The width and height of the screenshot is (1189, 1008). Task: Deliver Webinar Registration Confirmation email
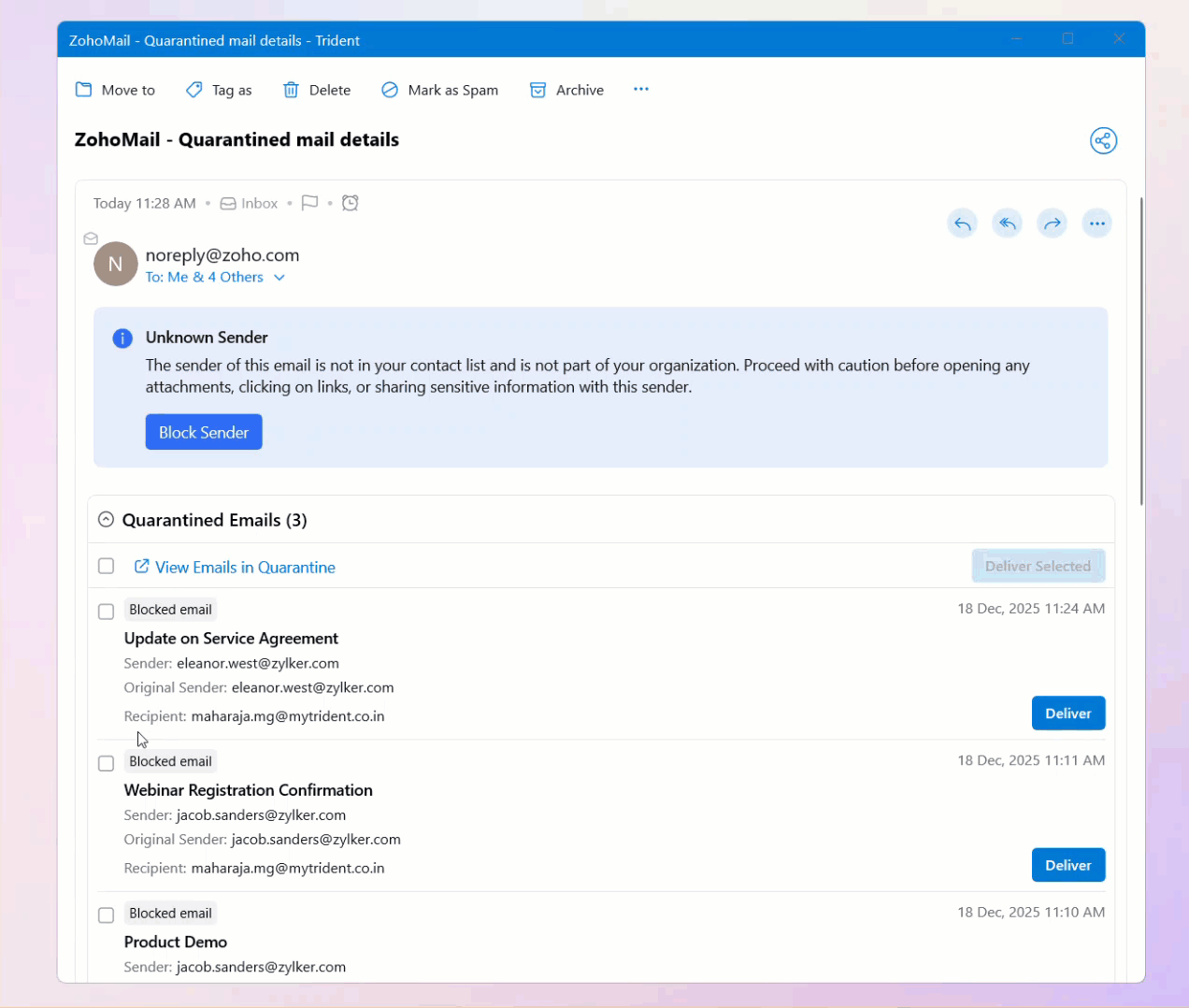1068,865
